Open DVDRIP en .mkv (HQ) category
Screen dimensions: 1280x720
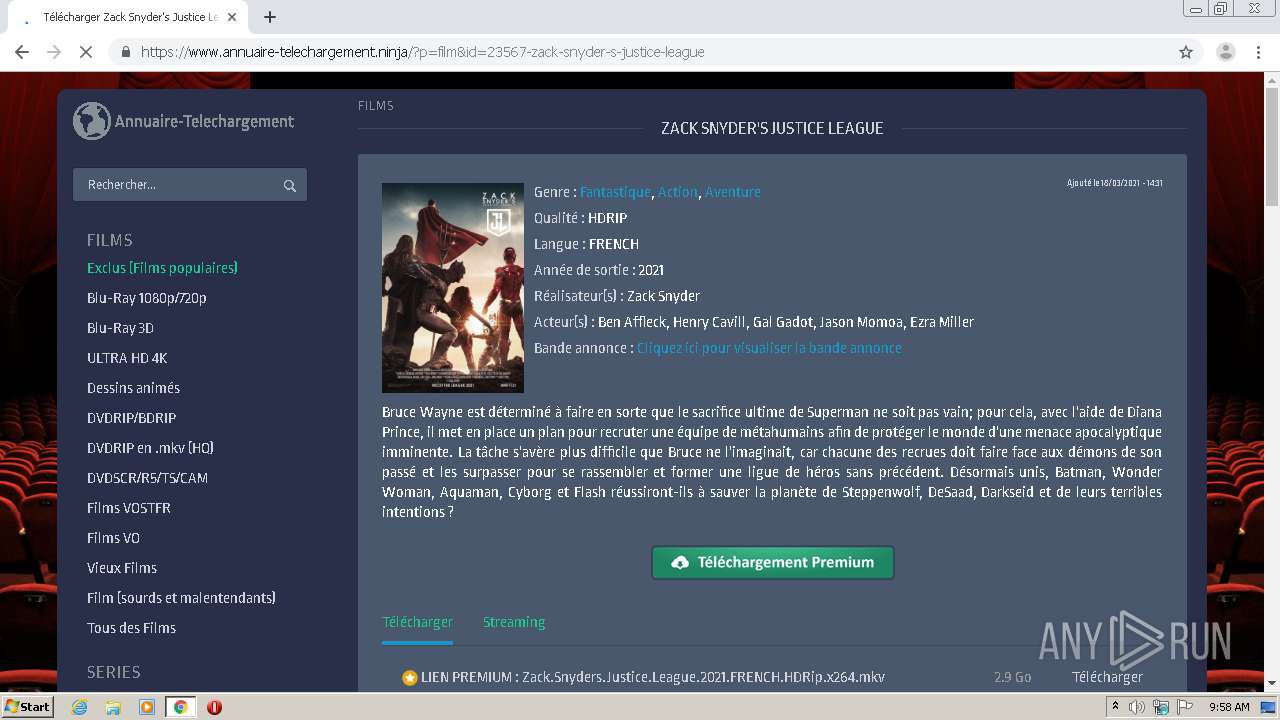point(150,448)
